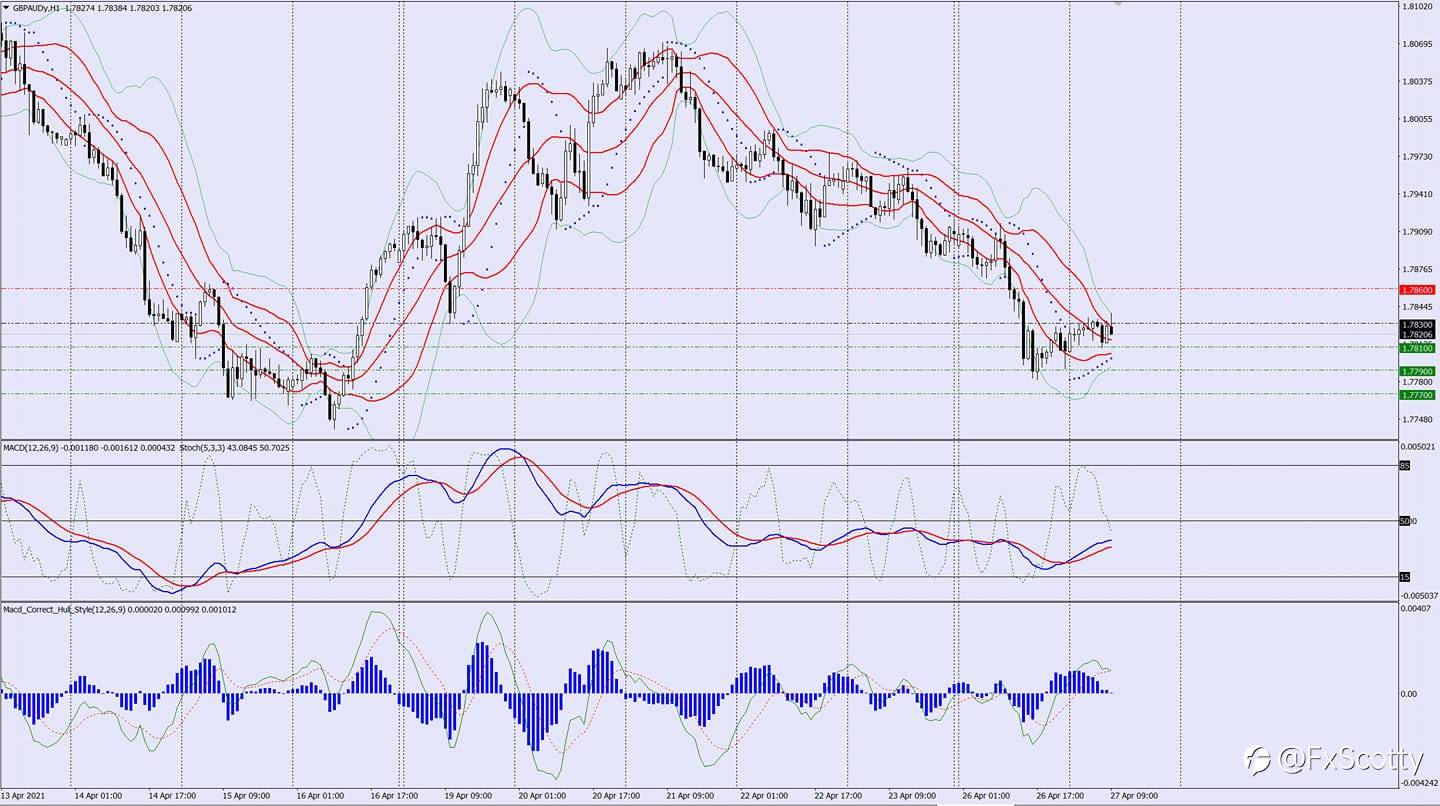
Task: Click the 1.78445 price scale value
Action: pyautogui.click(x=1417, y=307)
